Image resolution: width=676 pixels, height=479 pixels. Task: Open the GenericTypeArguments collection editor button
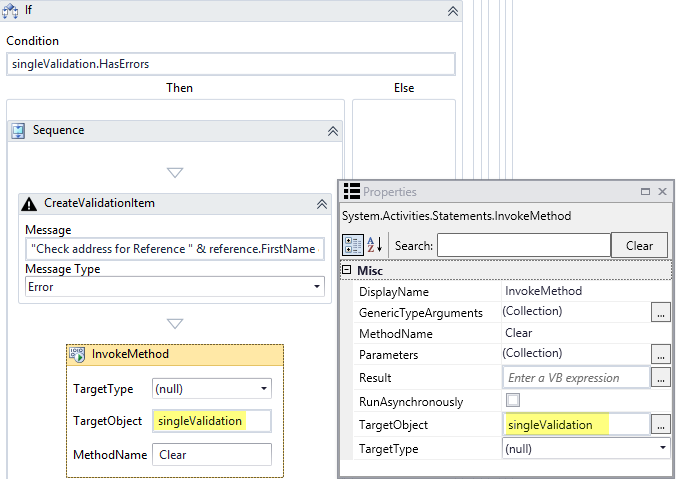click(x=660, y=313)
